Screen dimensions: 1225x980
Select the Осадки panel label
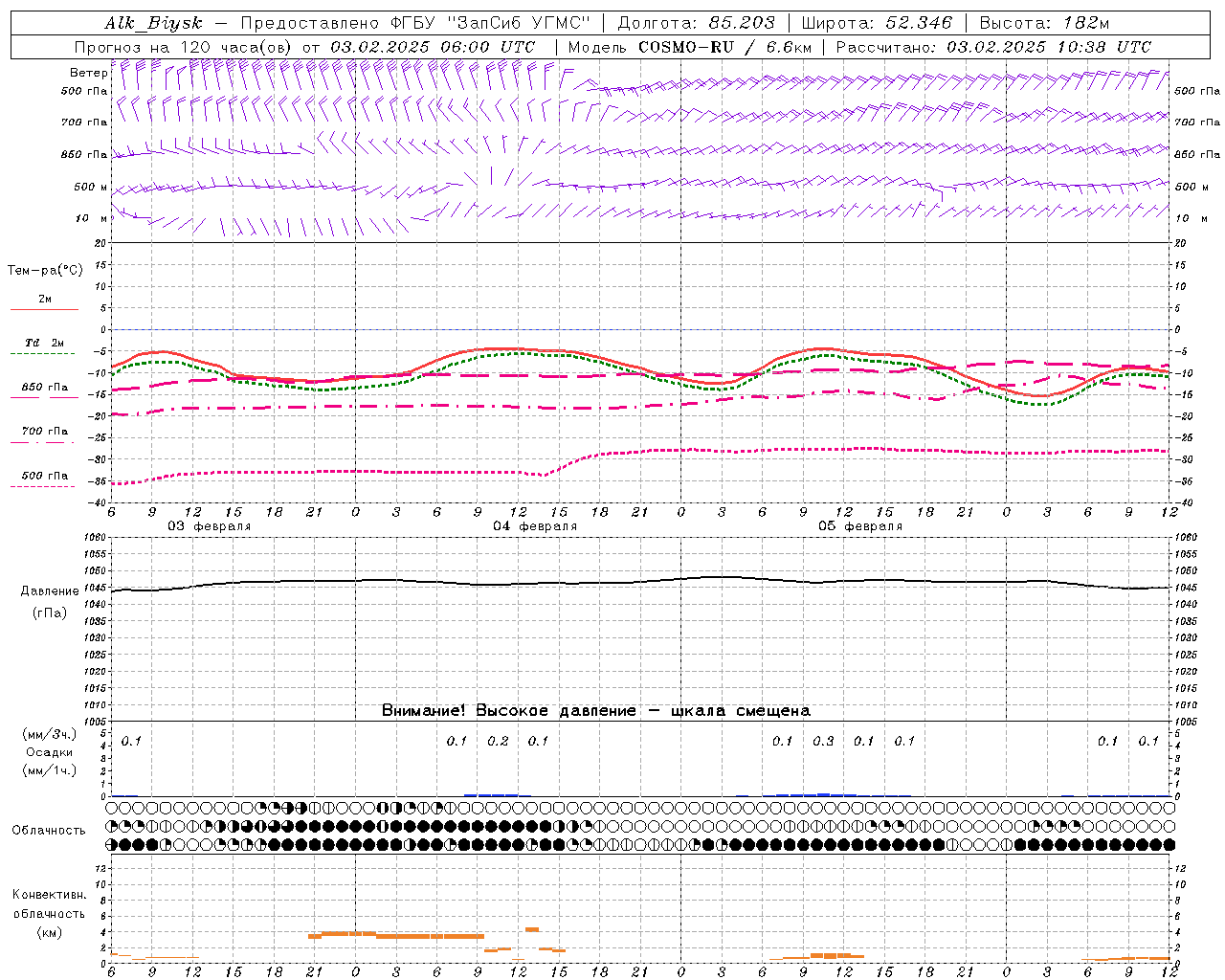[50, 753]
